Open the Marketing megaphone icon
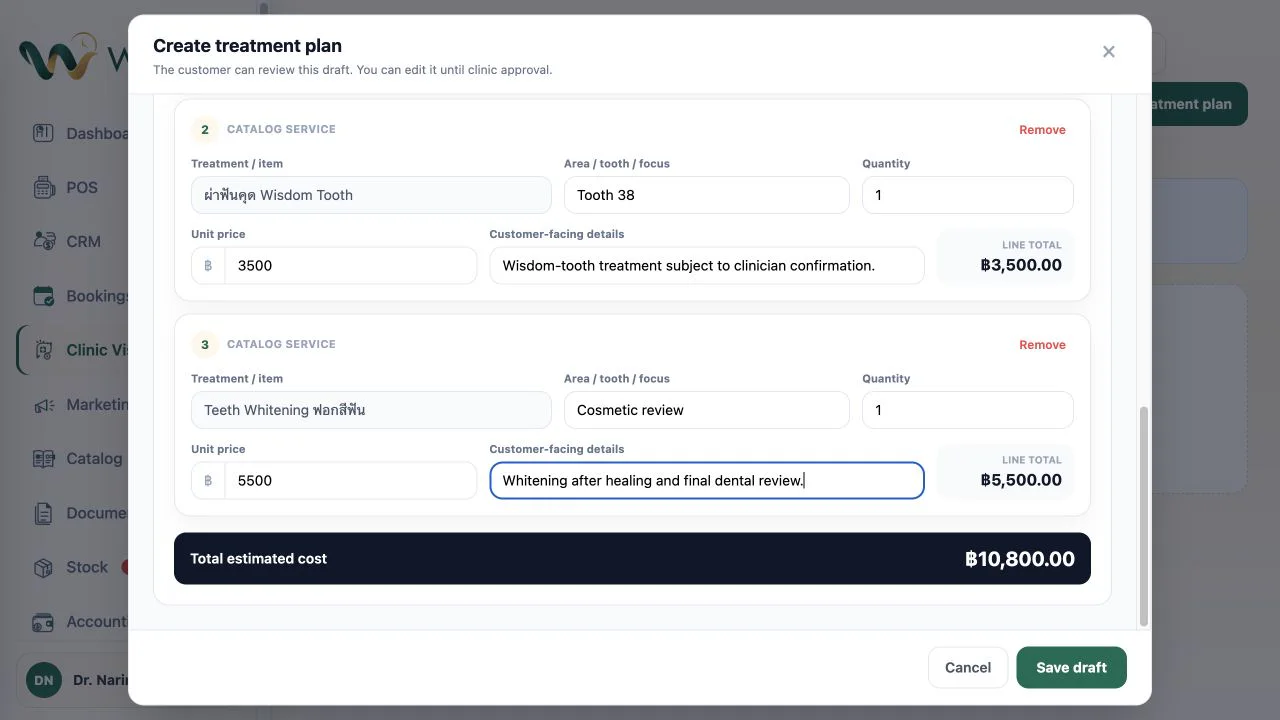Viewport: 1280px width, 720px height. point(43,405)
